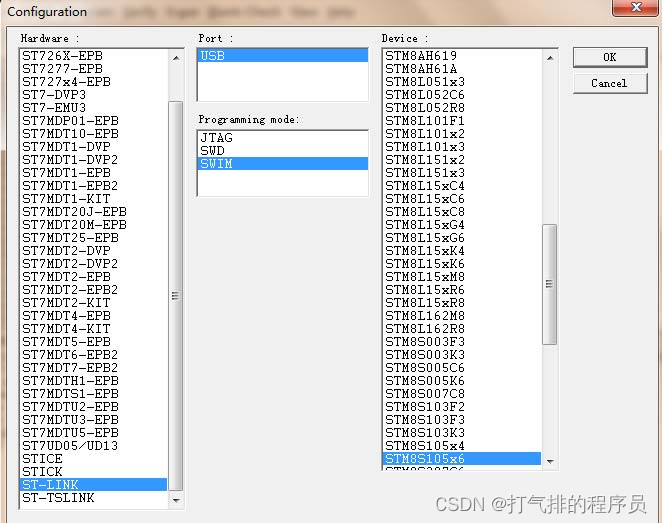This screenshot has height=523, width=662.
Task: Close the Configuration dialog
Action: pos(635,7)
